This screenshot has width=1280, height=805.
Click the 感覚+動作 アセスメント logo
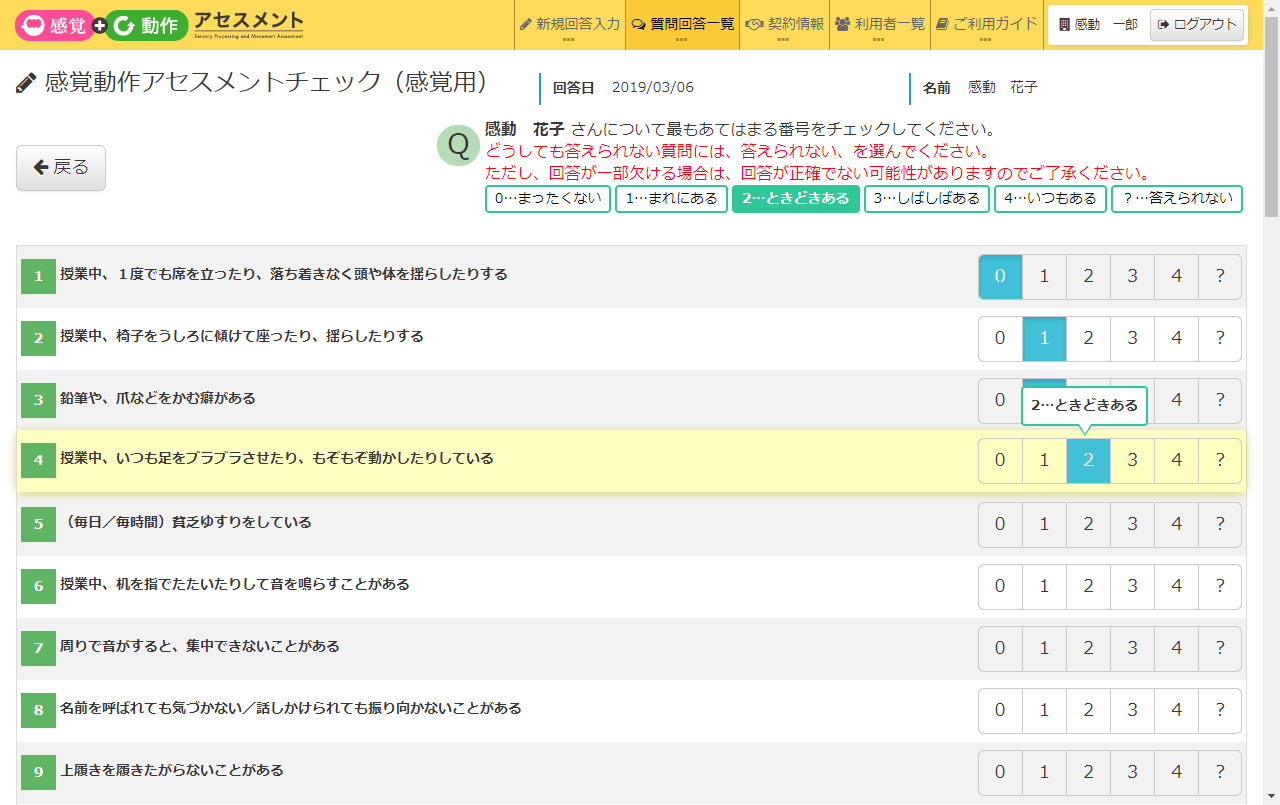point(160,25)
